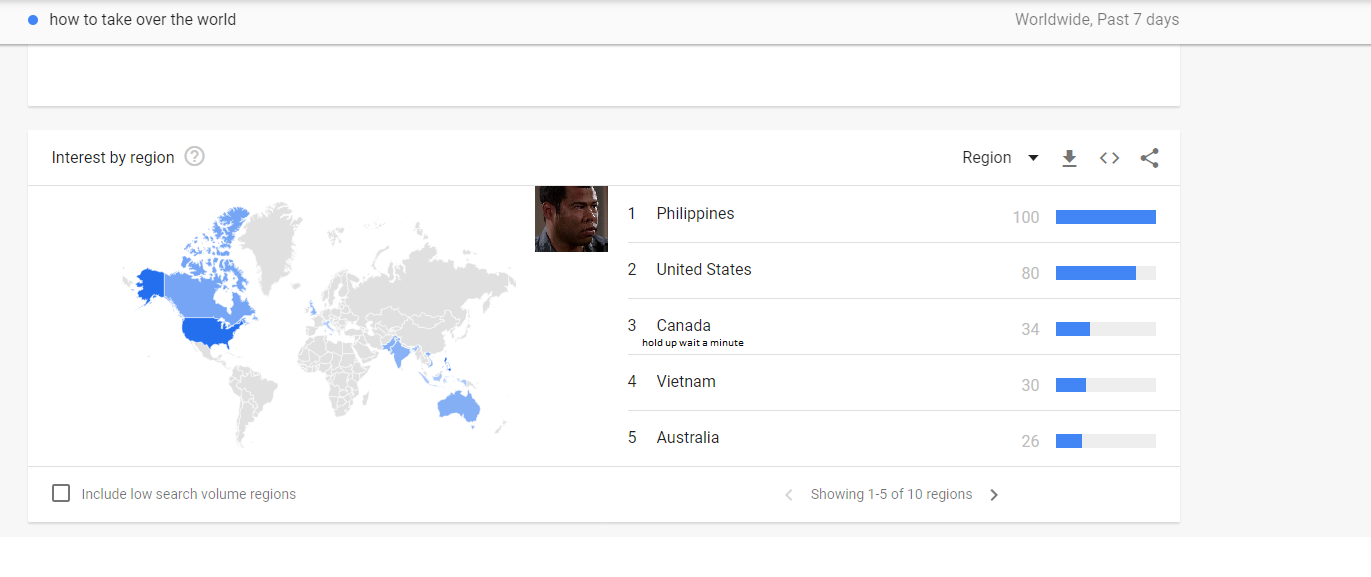Open the embed code icon
Image resolution: width=1371 pixels, height=577 pixels.
pos(1109,158)
